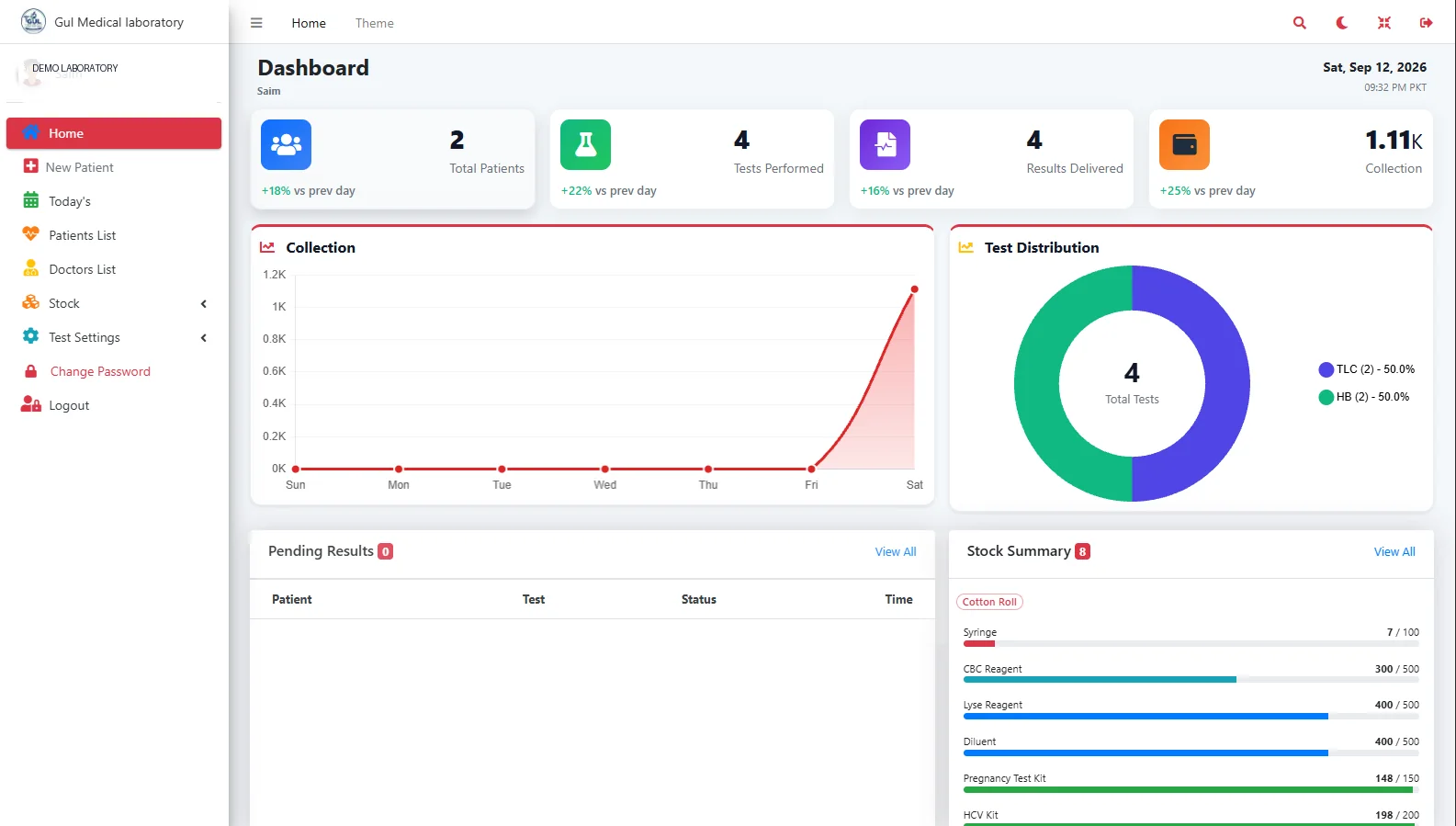Click the Pending Results count badge
This screenshot has height=826, width=1456.
pyautogui.click(x=386, y=551)
